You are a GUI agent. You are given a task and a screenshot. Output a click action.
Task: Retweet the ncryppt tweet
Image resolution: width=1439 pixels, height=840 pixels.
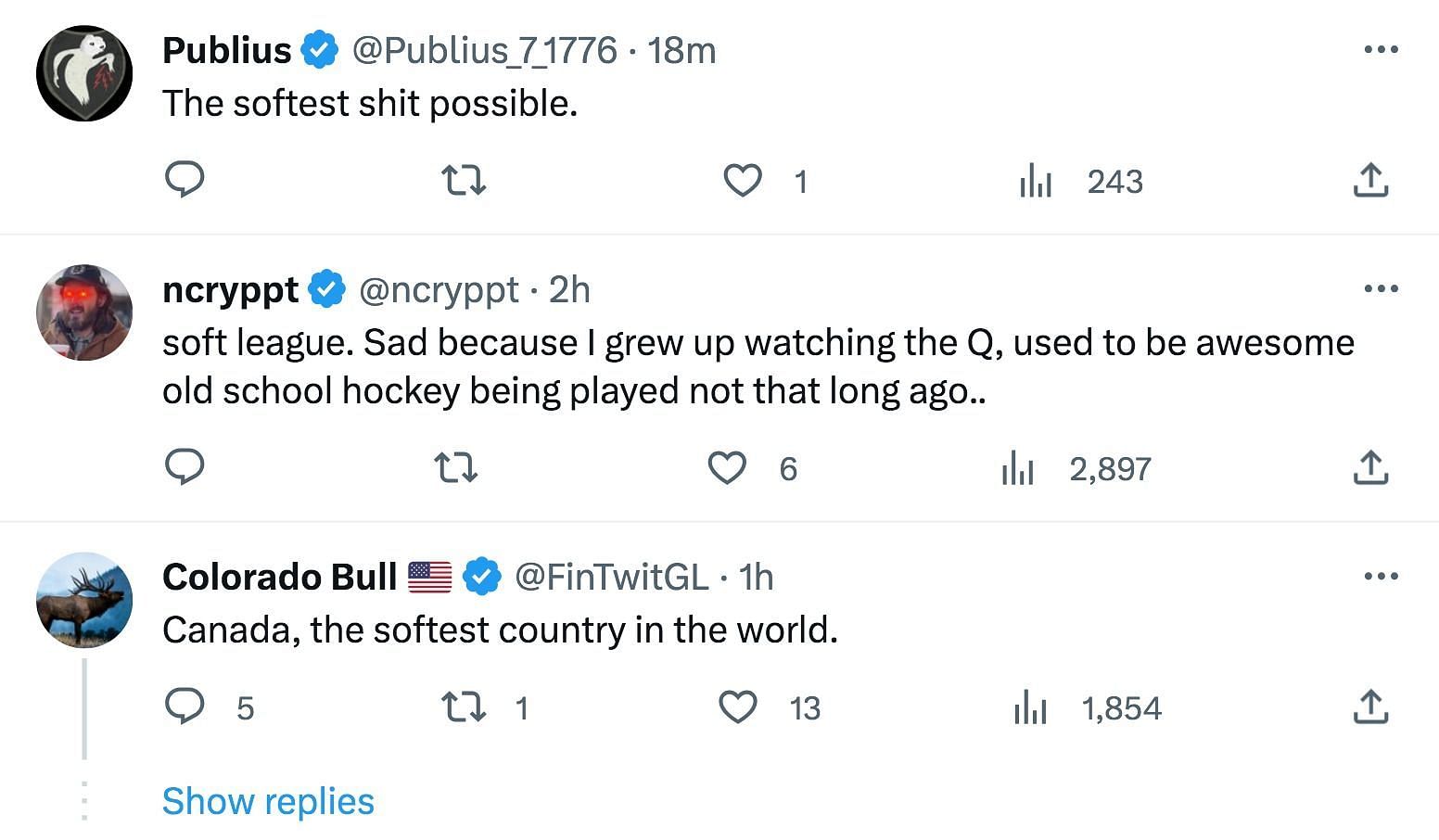pyautogui.click(x=456, y=467)
